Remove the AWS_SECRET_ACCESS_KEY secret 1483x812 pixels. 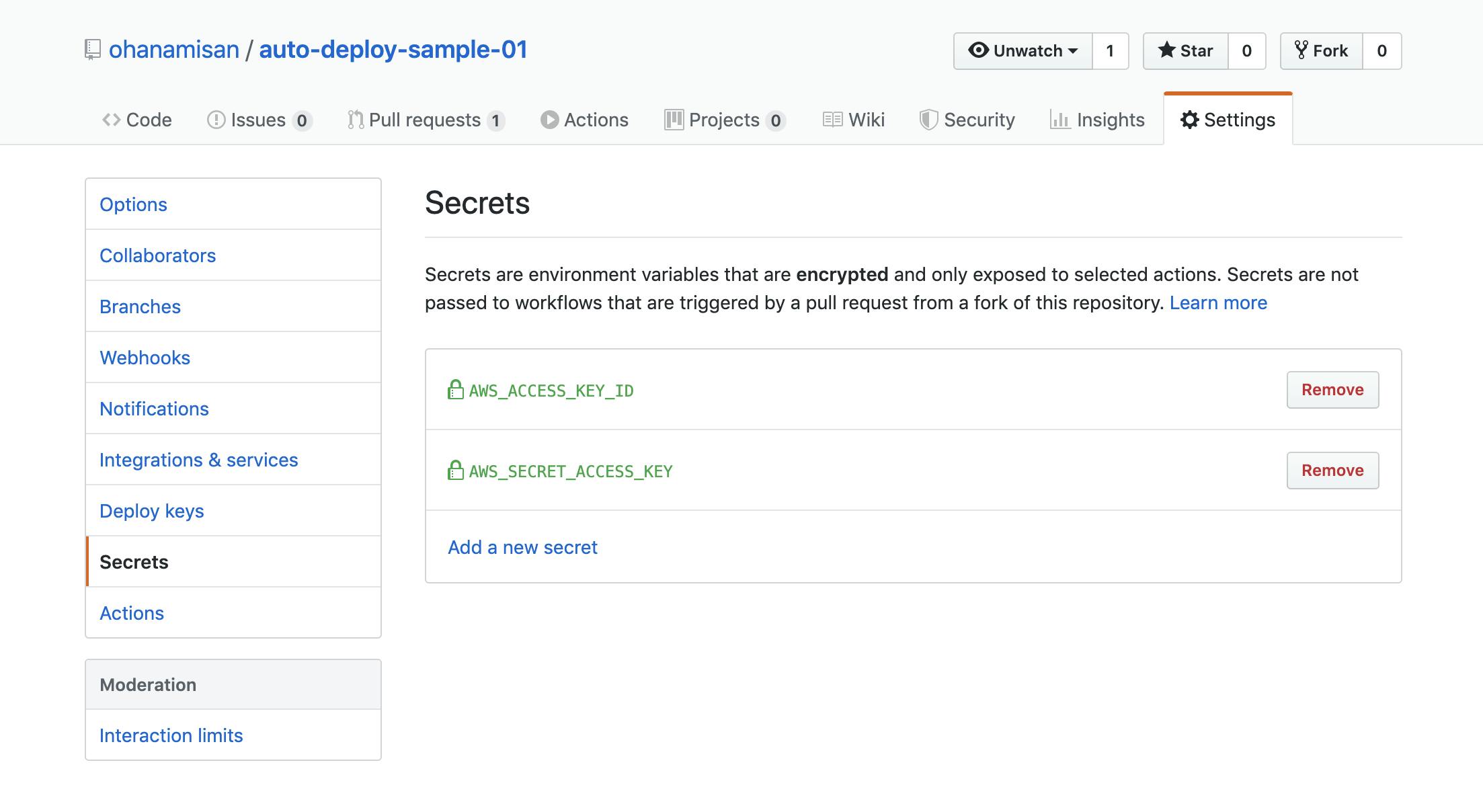coord(1332,471)
